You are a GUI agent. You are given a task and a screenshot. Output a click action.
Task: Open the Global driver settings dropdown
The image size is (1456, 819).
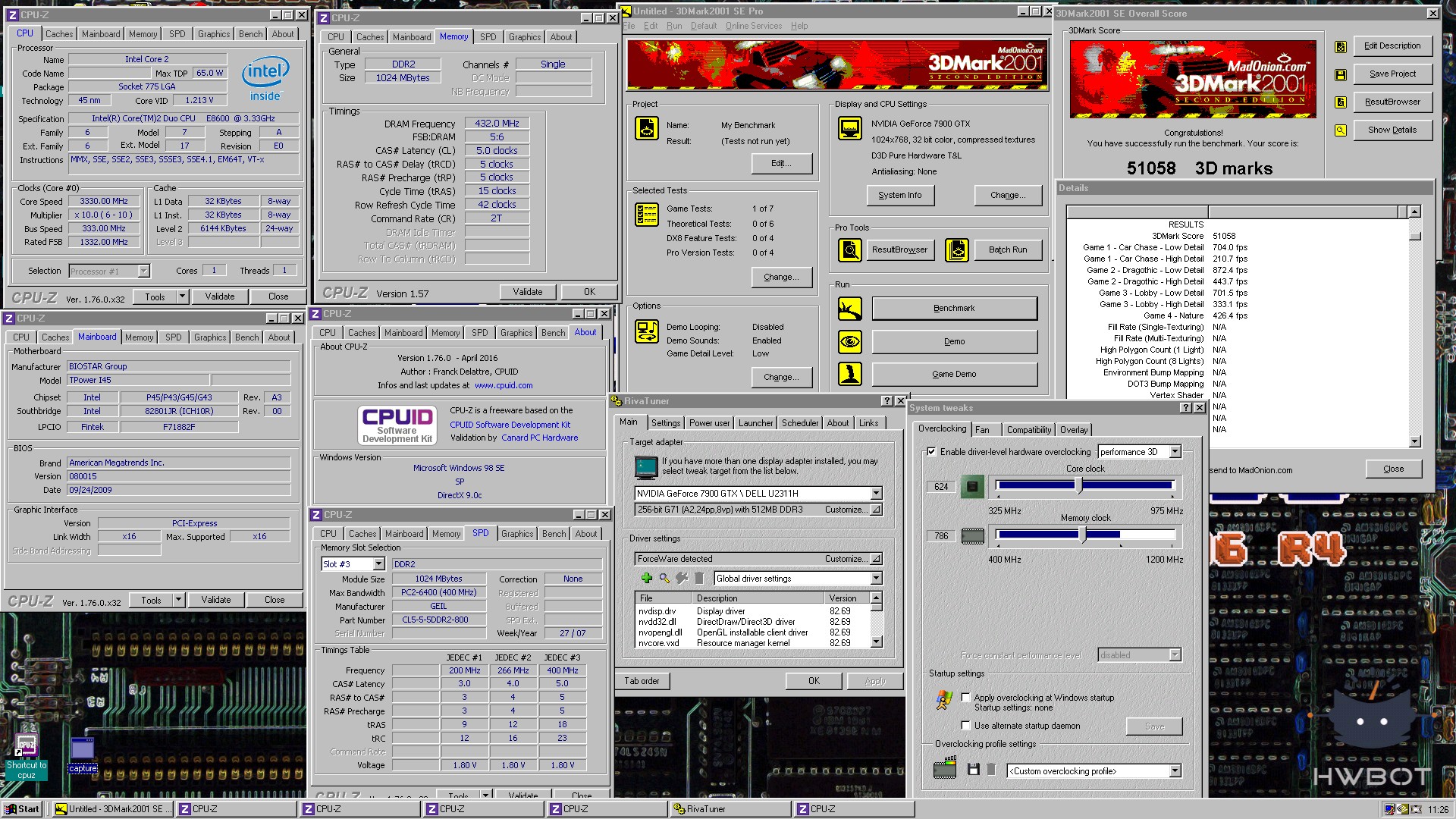pyautogui.click(x=876, y=579)
